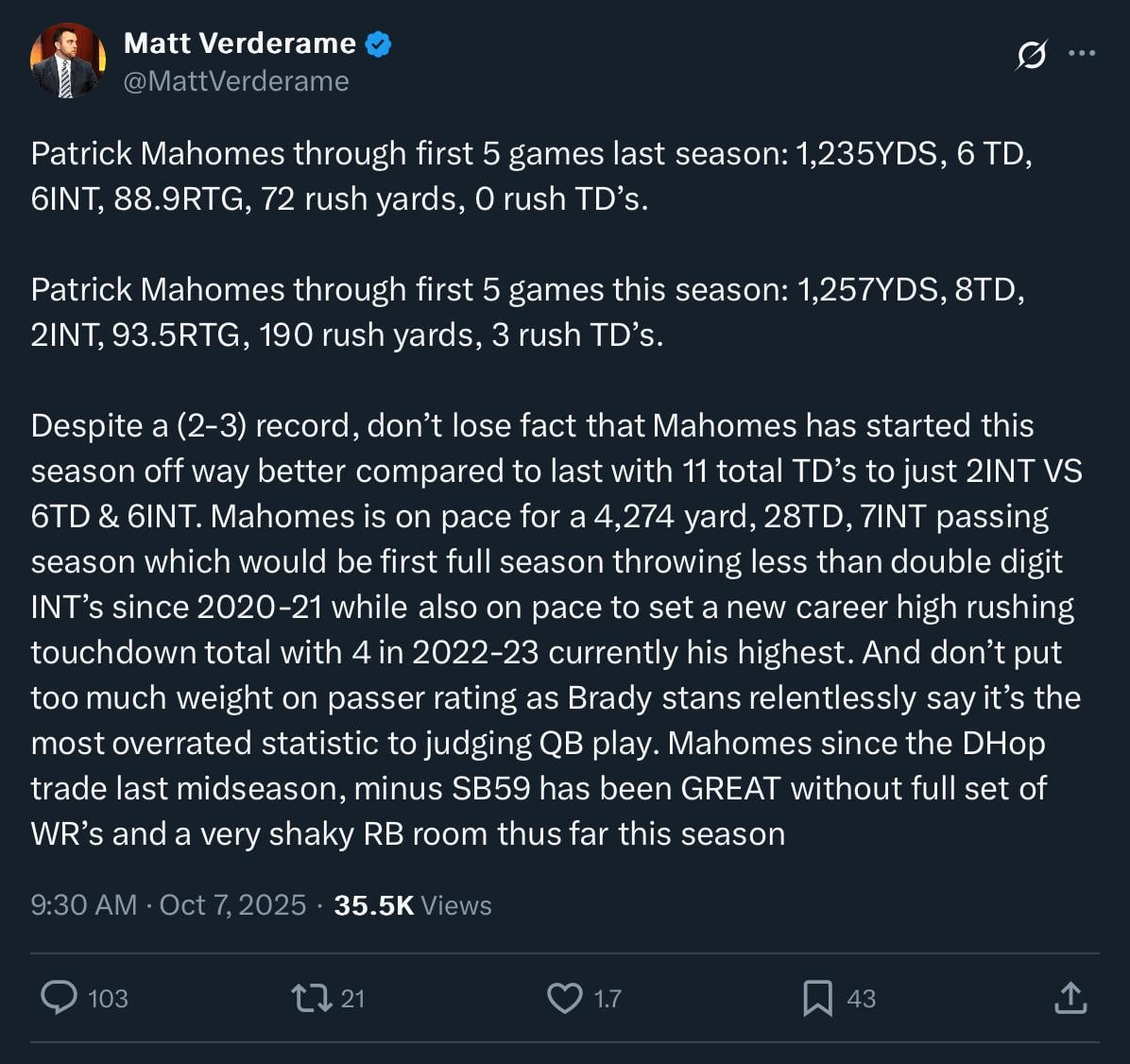
Task: Click the blue verified badge
Action: click(379, 43)
